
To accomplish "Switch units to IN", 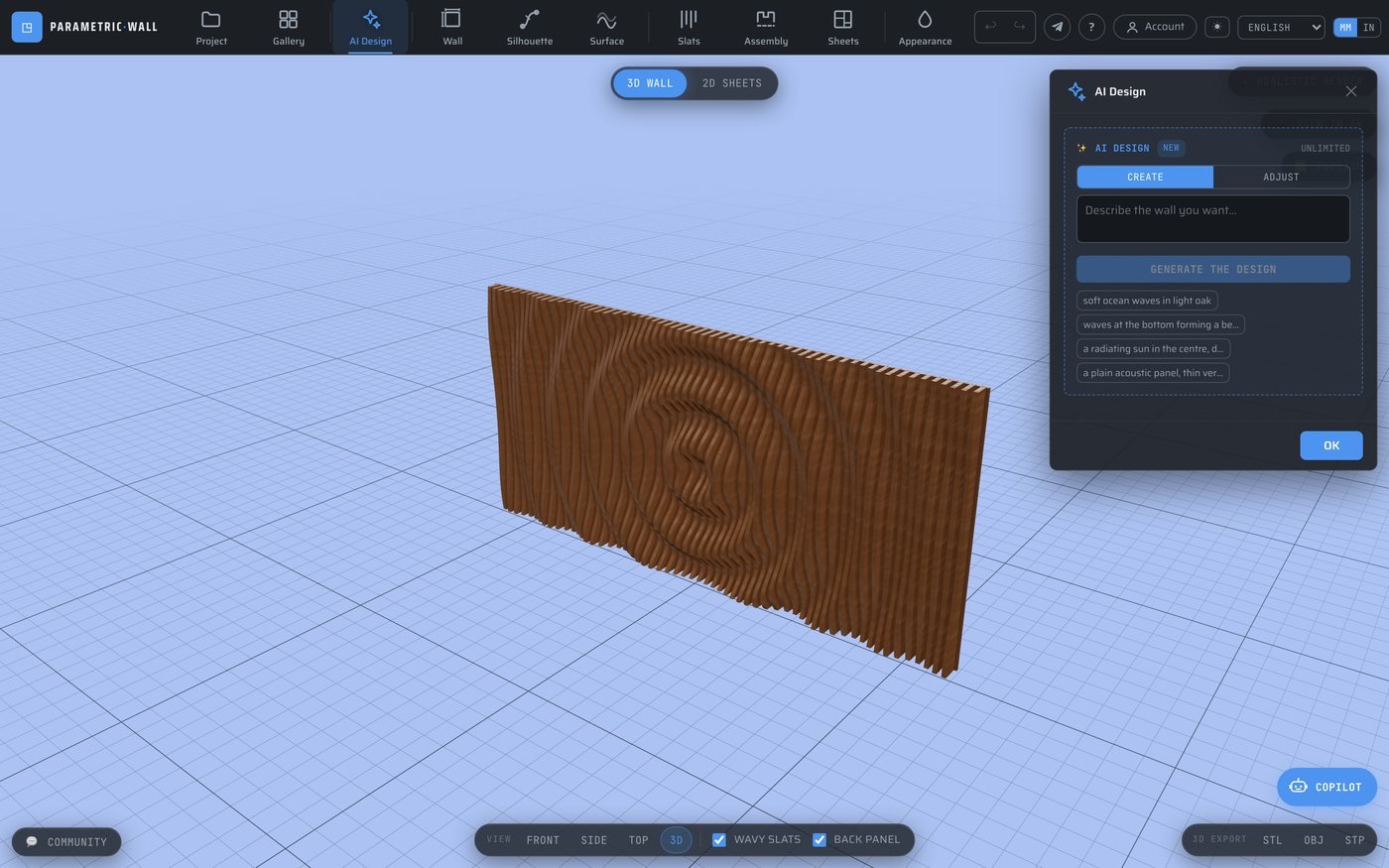I will 1369,28.
